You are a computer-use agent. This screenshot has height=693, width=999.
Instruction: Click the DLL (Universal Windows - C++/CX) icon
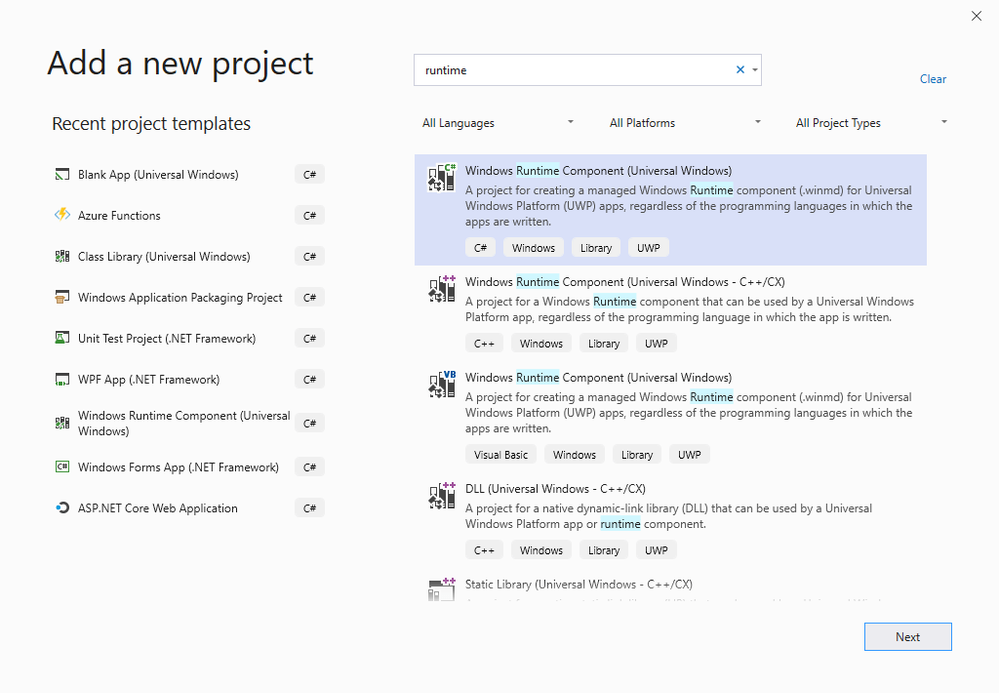point(441,495)
